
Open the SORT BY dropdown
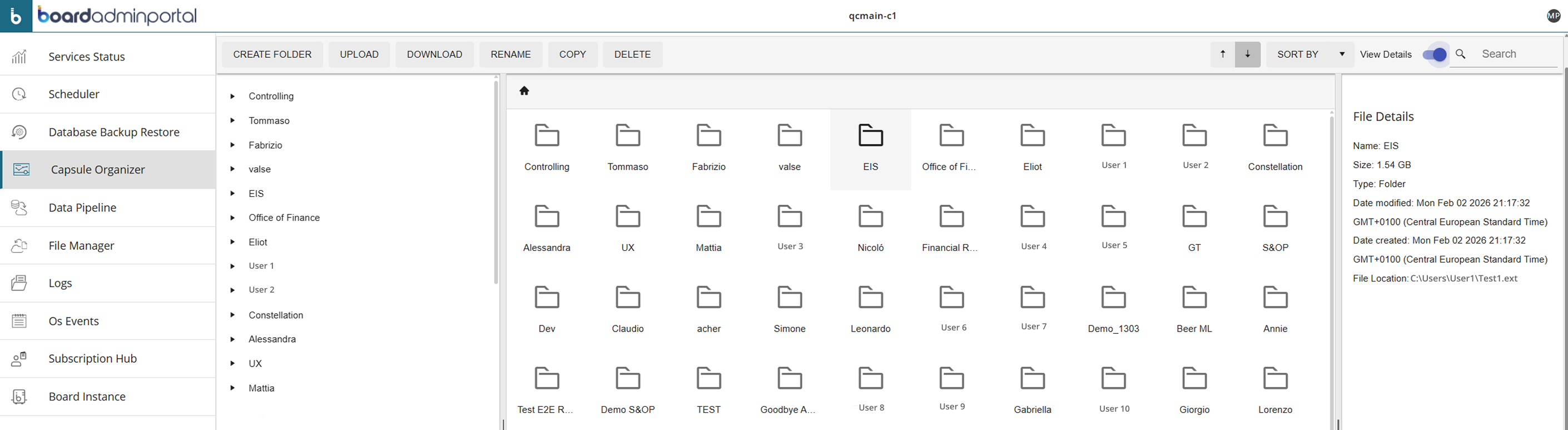point(1311,54)
